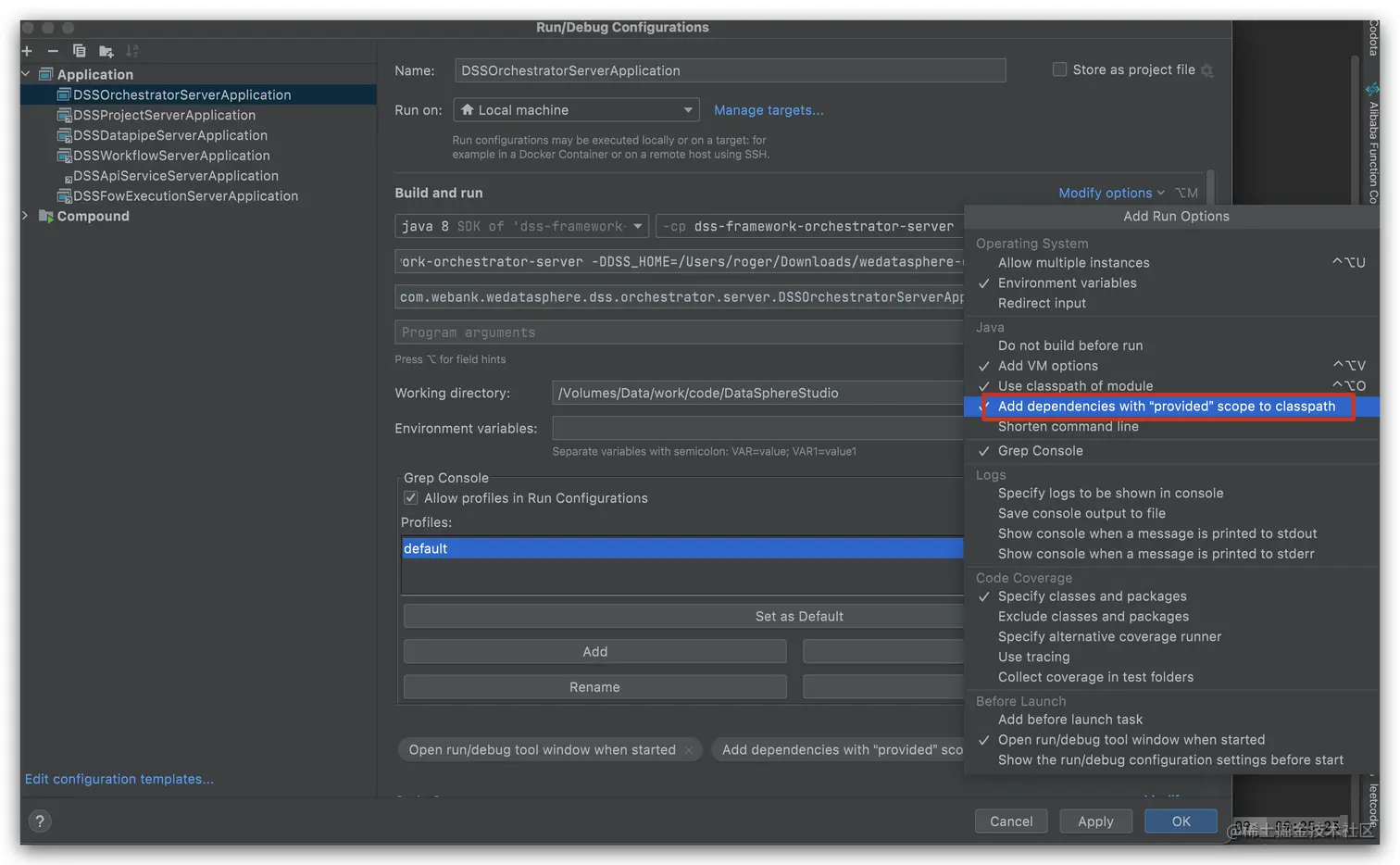Select Show run/debug configuration settings before start
1400x865 pixels.
[1170, 760]
